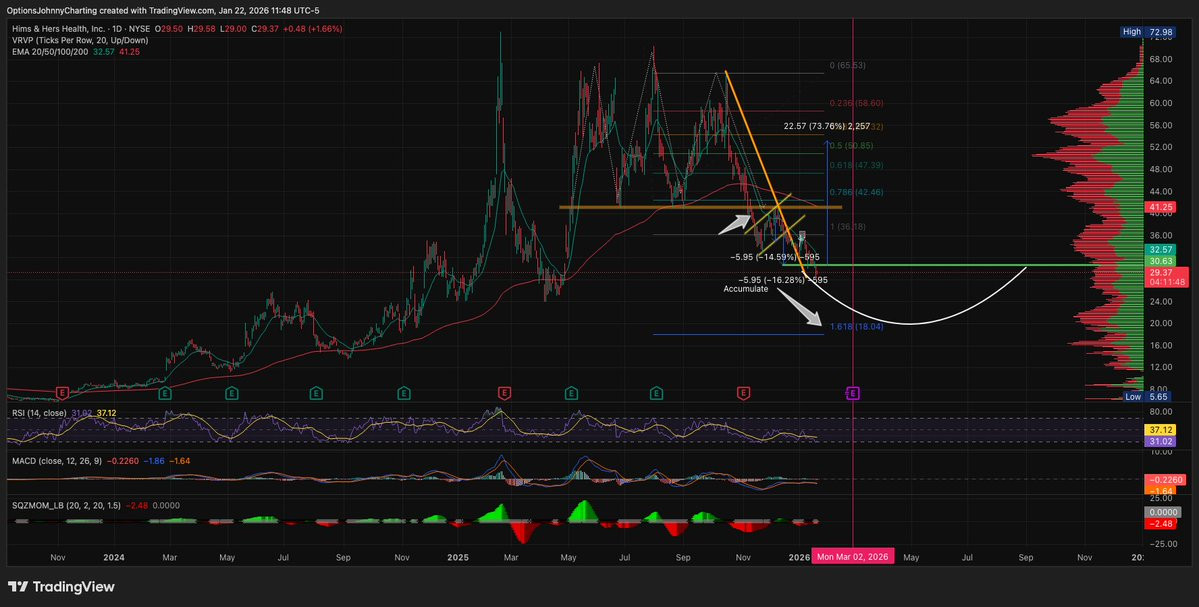Click the green earnings marker at August 2025
This screenshot has width=1199, height=607.
point(656,393)
